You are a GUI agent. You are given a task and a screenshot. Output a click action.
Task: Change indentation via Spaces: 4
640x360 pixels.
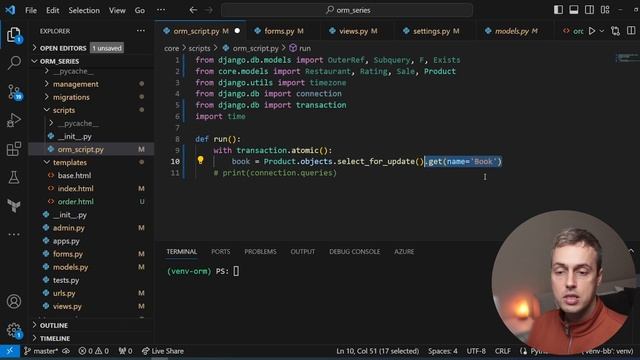[443, 351]
